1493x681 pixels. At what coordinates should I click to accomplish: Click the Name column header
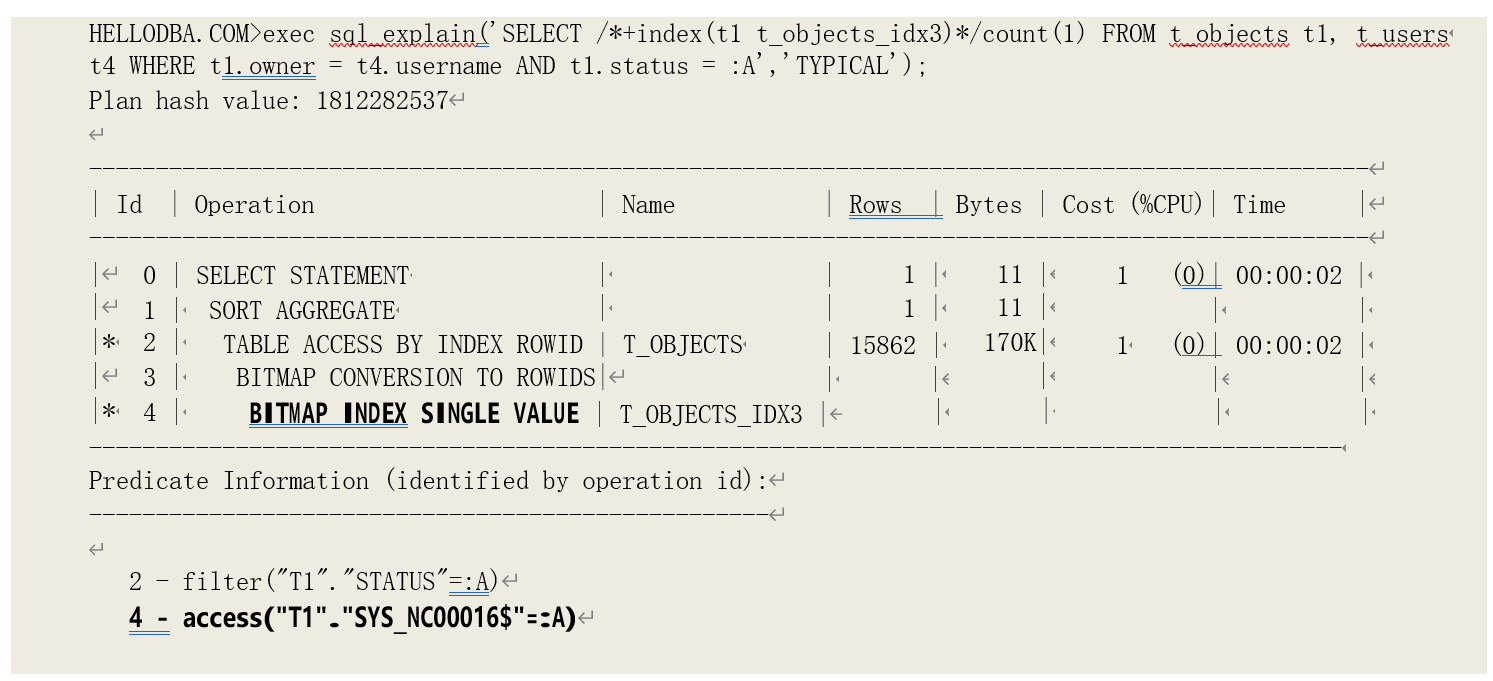(x=648, y=205)
